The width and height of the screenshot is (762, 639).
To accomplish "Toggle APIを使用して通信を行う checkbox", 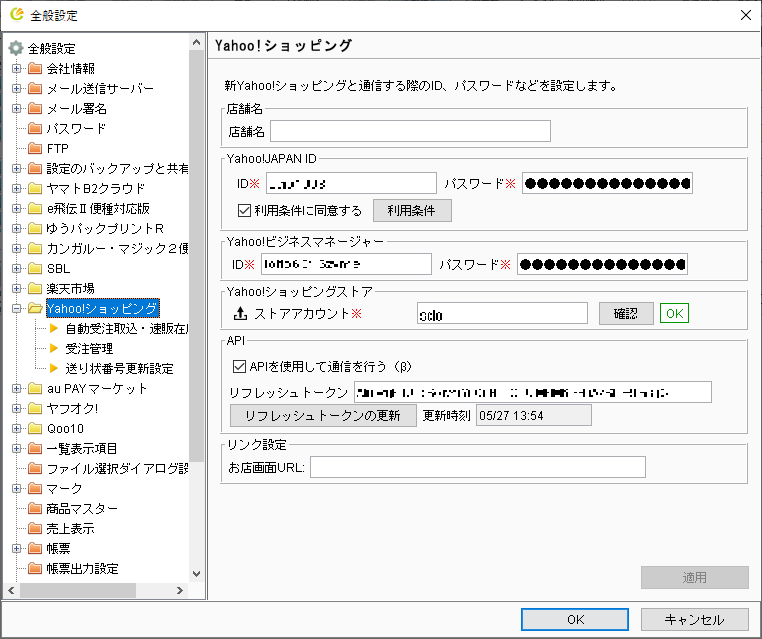I will pos(239,366).
